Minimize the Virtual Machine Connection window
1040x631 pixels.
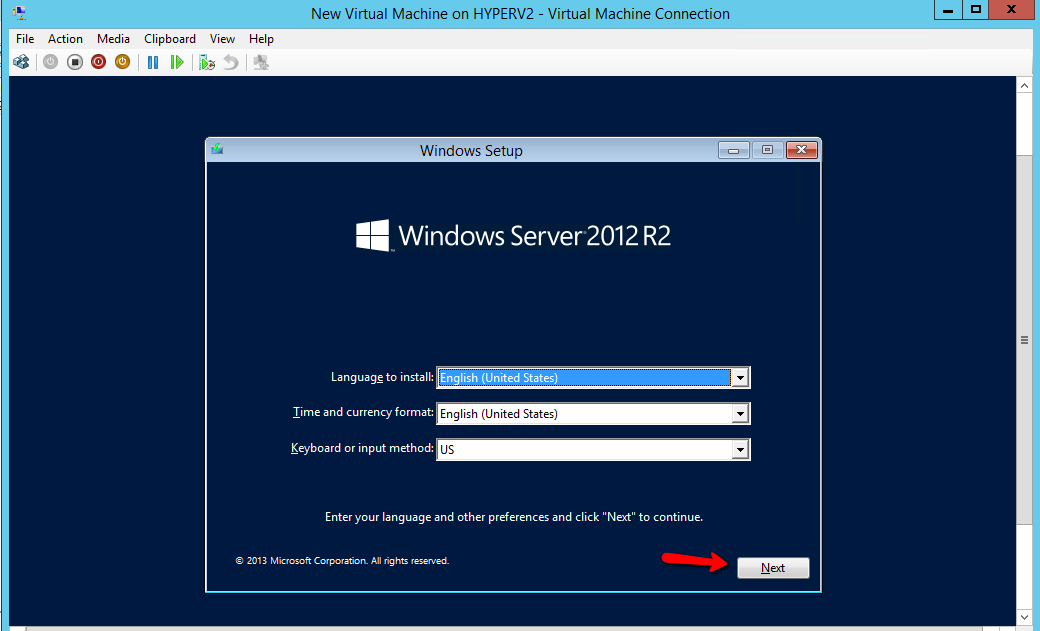[x=948, y=10]
